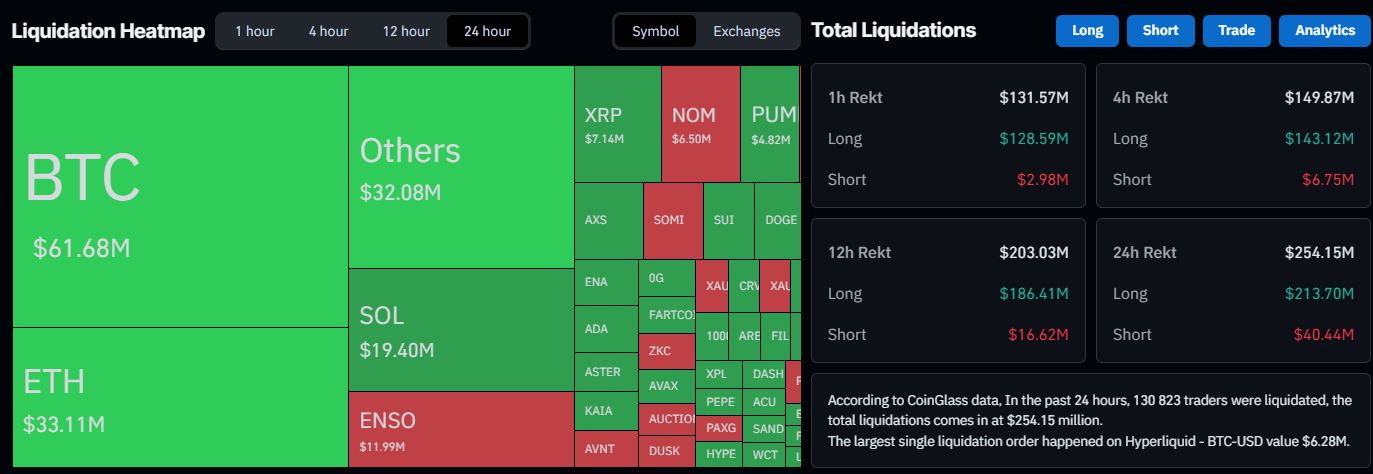1373x474 pixels.
Task: Select the red ENSO heatmap tile
Action: [x=460, y=428]
